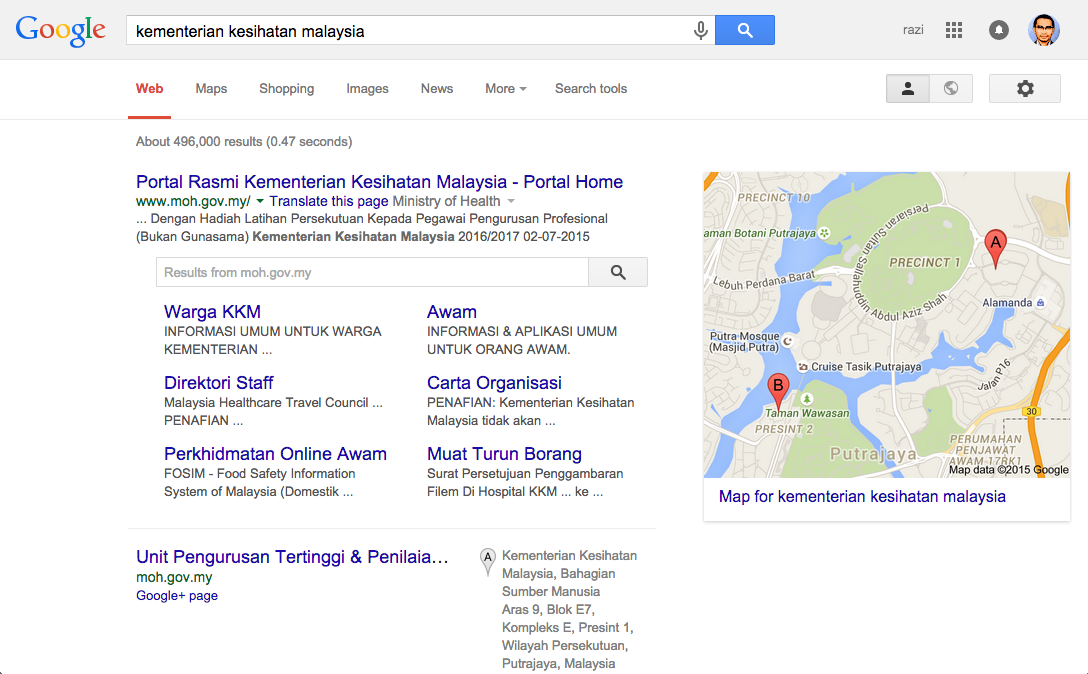
Task: Switch to the Web tab
Action: tap(149, 89)
